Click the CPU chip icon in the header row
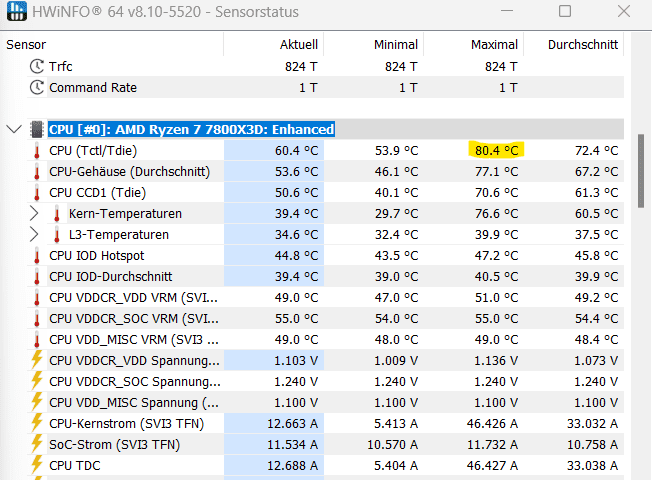This screenshot has width=652, height=480. [x=37, y=129]
